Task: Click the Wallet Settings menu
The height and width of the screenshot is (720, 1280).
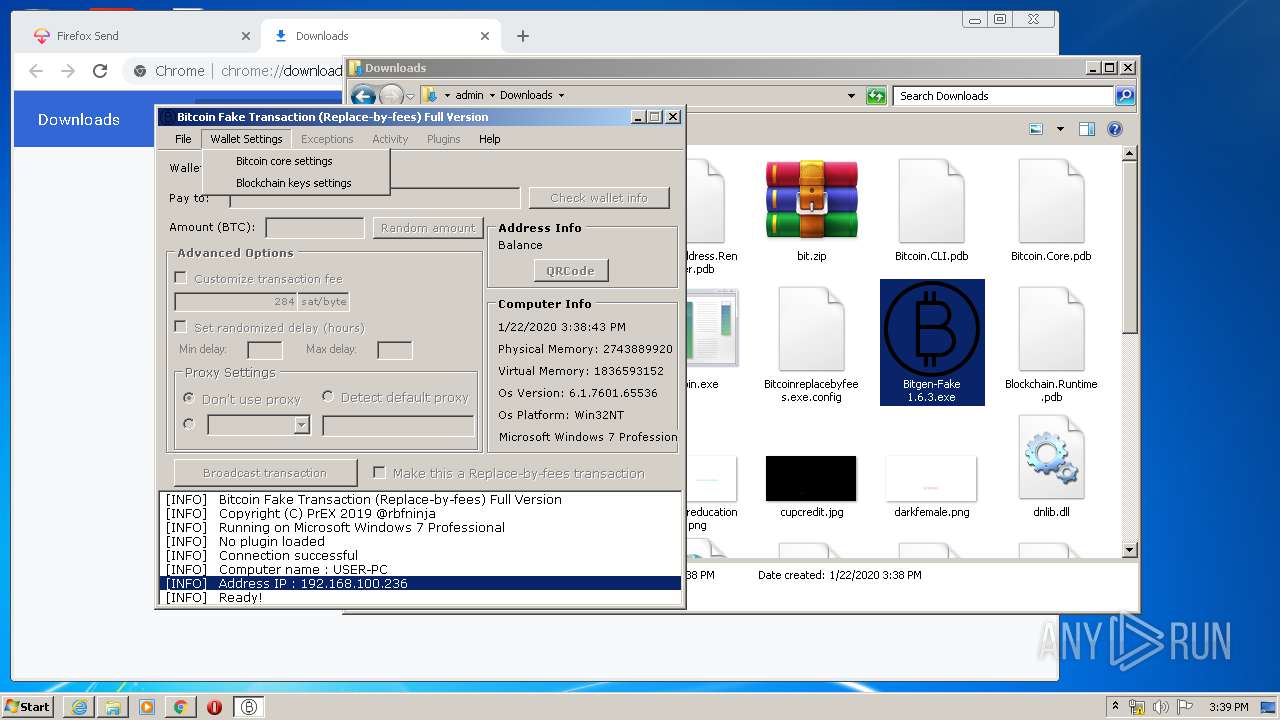Action: point(246,139)
